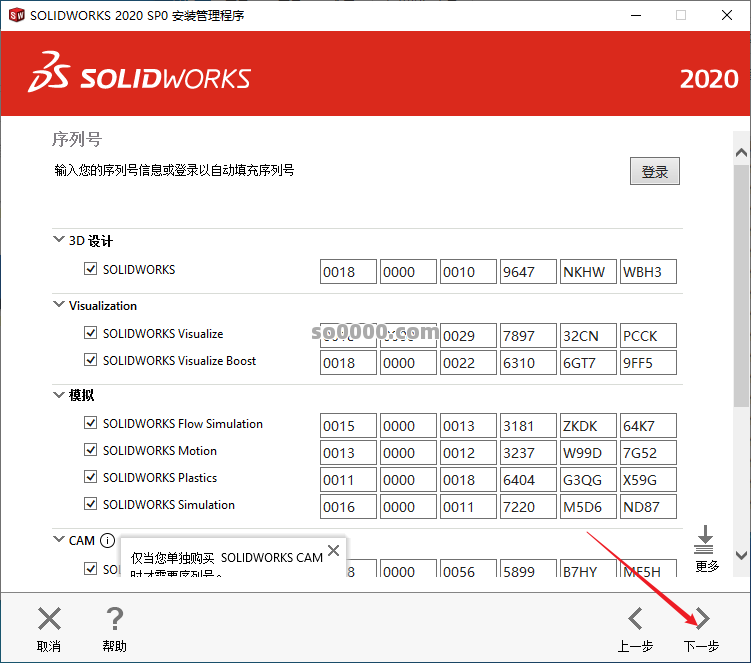Screen dimensions: 751x663
Task: Click the 上一步 label
Action: click(x=635, y=646)
